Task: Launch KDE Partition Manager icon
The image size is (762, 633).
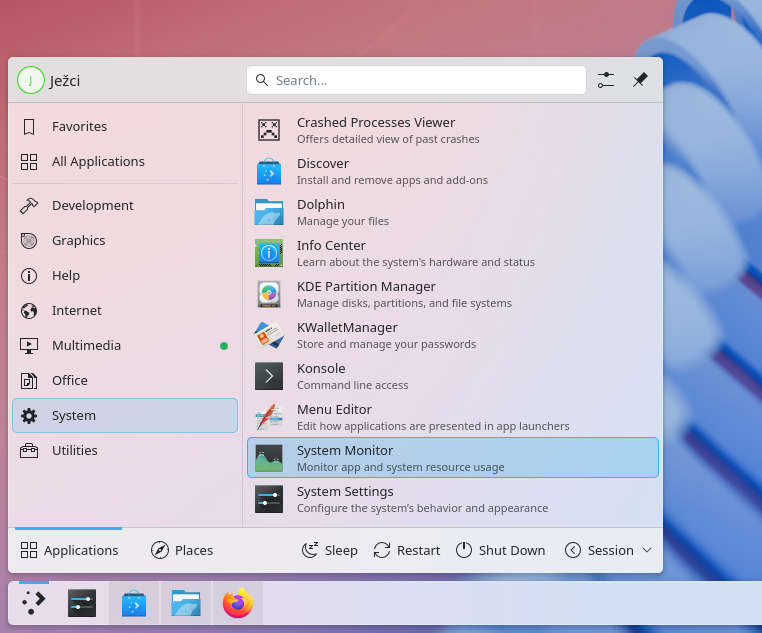Action: (x=269, y=294)
